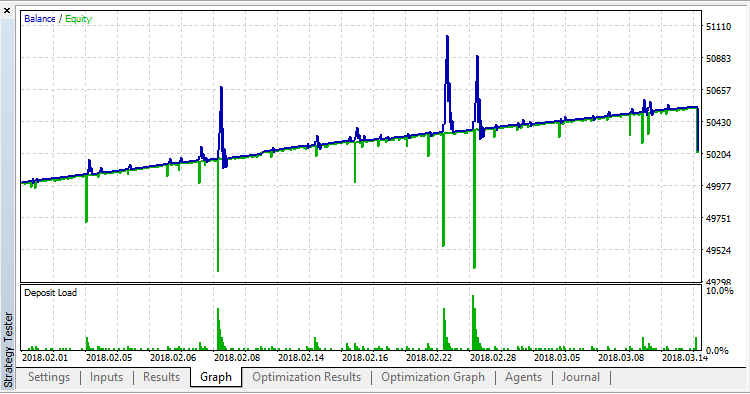Switch to the Inputs tab
750x394 pixels.
(x=106, y=377)
